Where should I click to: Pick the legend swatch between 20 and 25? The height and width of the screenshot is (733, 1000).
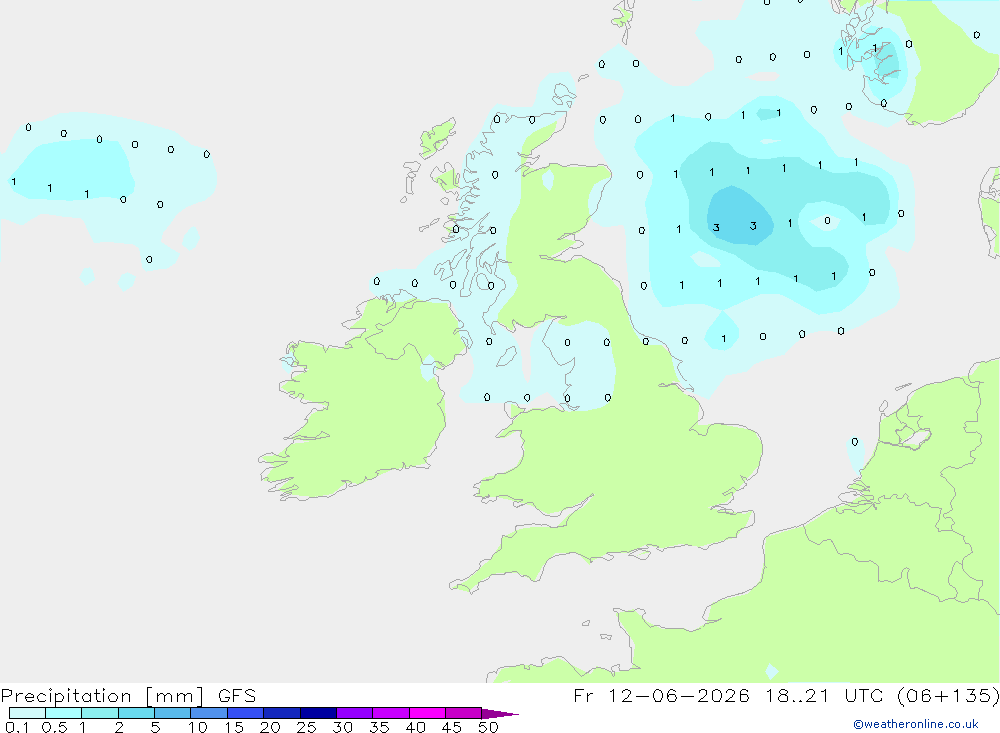[x=281, y=713]
